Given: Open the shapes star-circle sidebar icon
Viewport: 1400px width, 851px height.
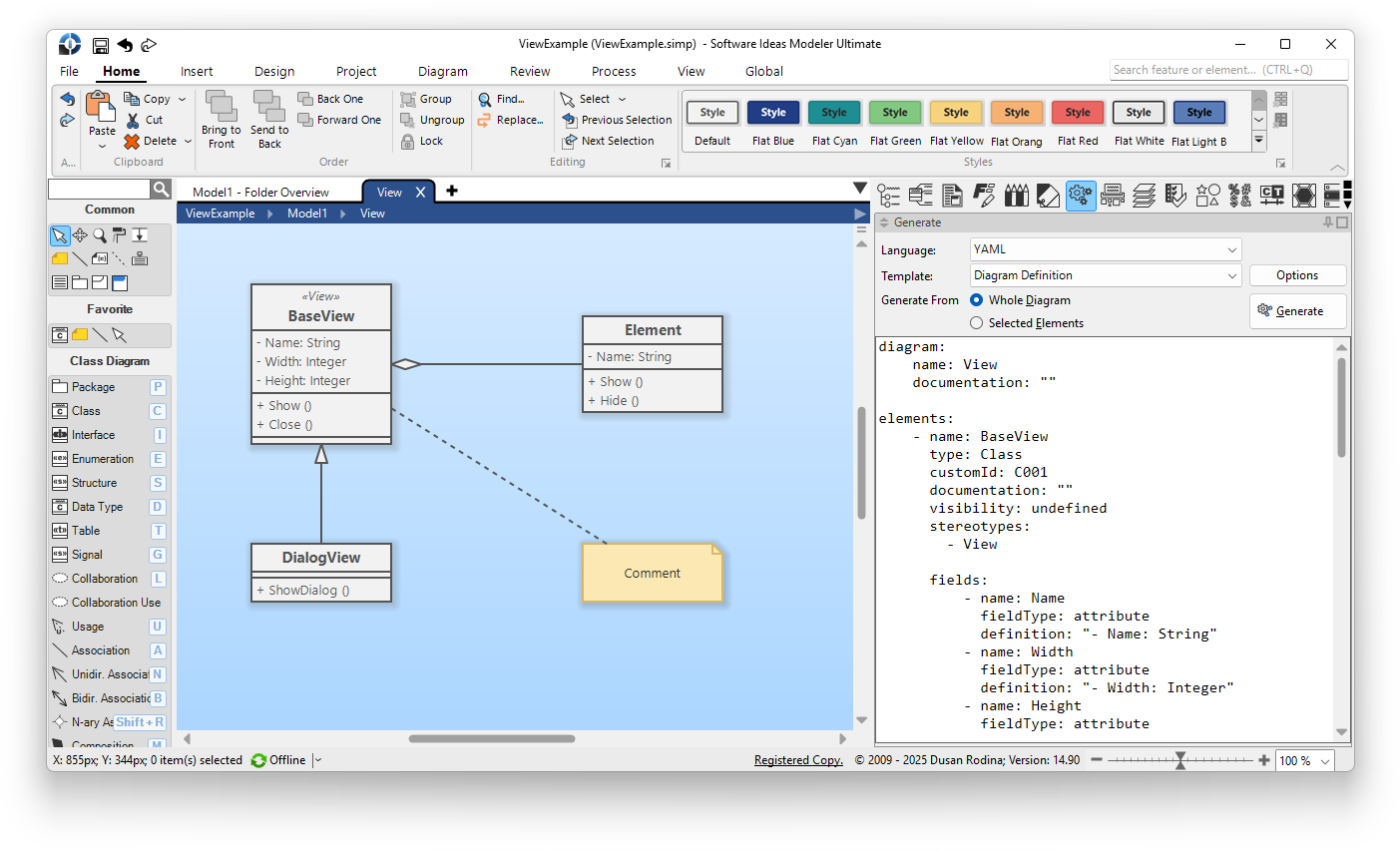Looking at the screenshot, I should (1208, 195).
